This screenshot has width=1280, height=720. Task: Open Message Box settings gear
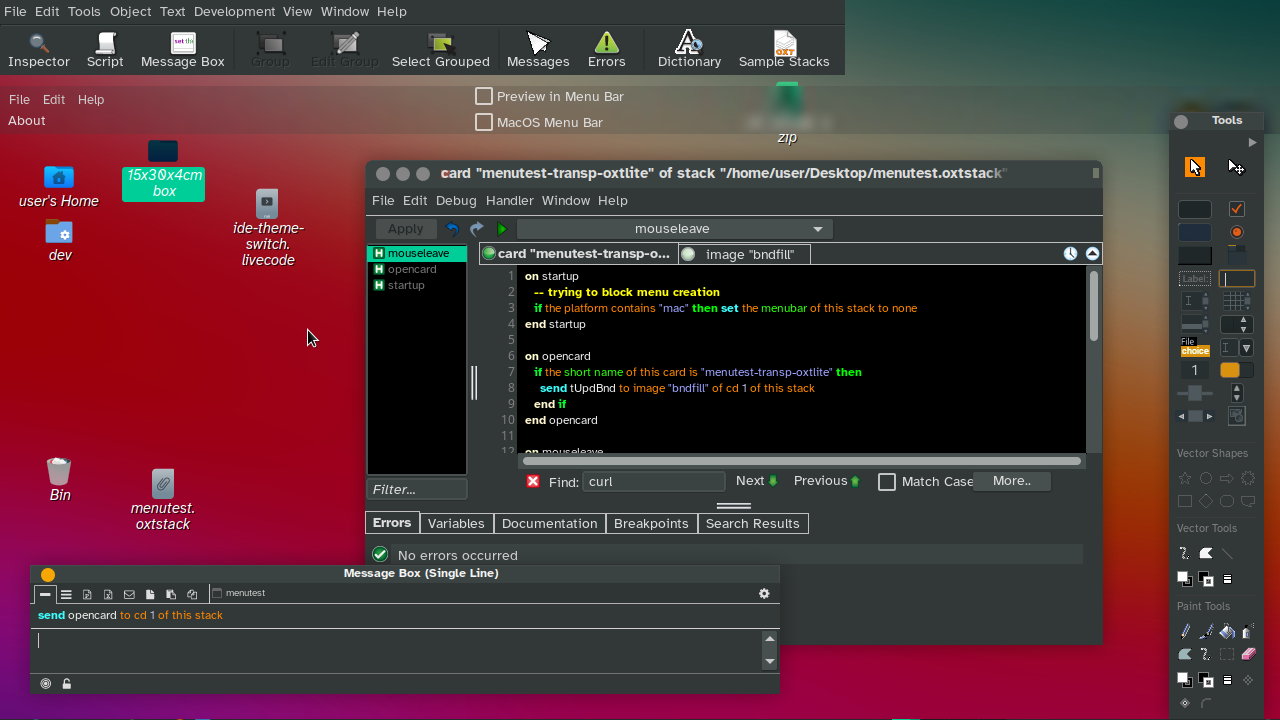[764, 593]
